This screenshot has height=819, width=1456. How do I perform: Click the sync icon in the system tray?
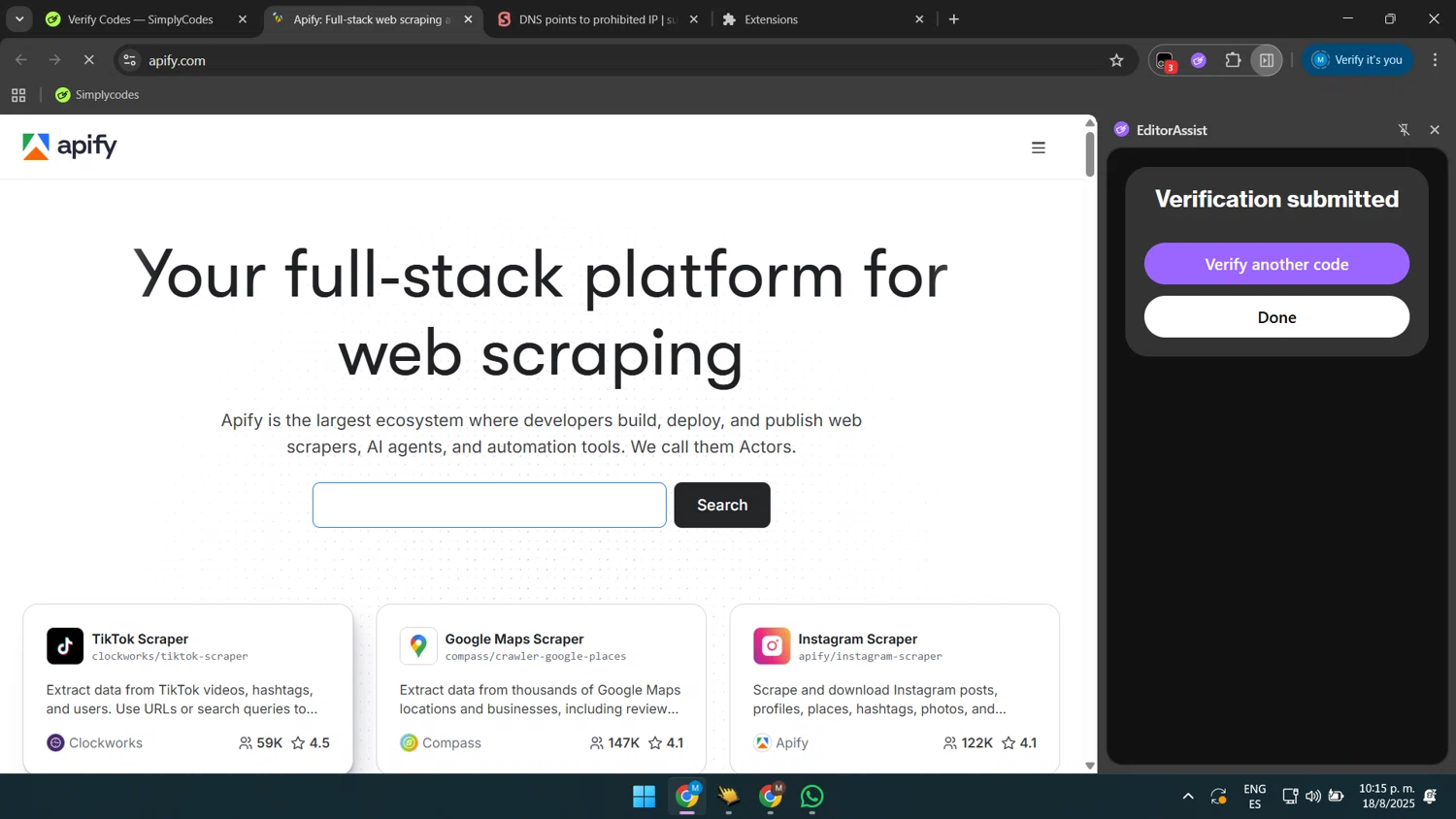(x=1219, y=797)
